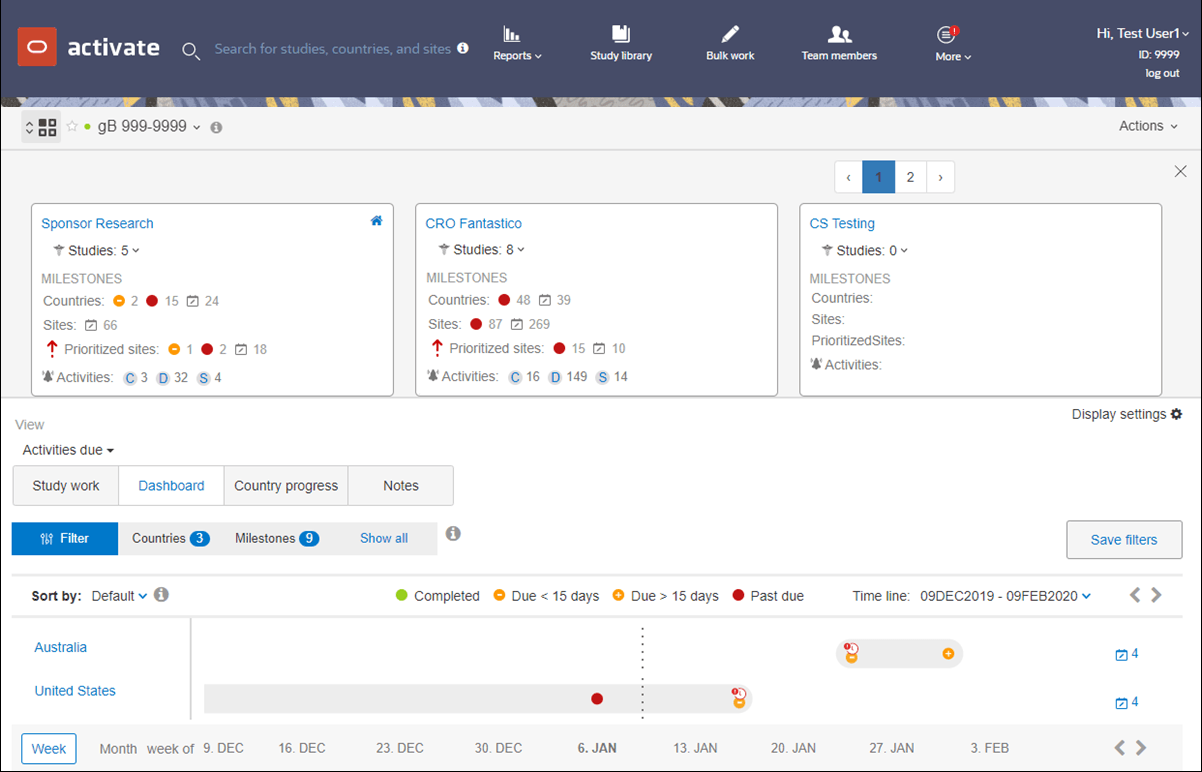Star the gB 999-9999 study favorite

(x=72, y=126)
